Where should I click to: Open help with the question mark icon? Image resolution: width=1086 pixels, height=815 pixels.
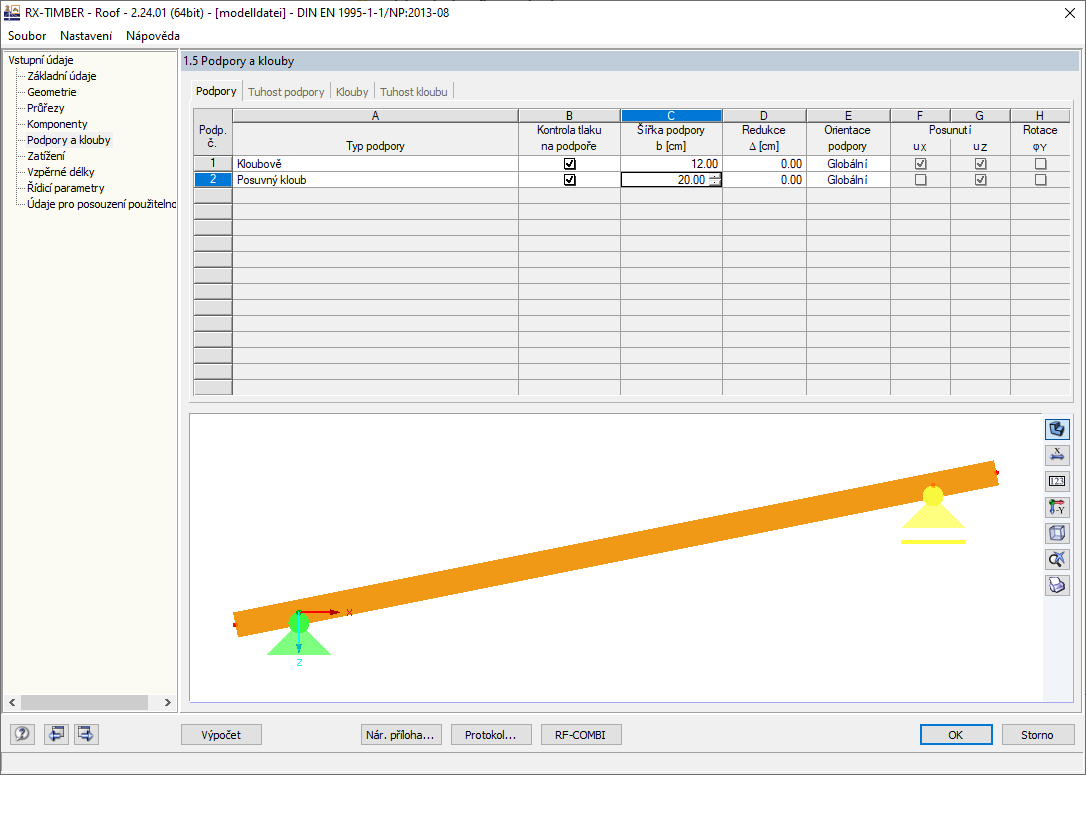point(22,734)
